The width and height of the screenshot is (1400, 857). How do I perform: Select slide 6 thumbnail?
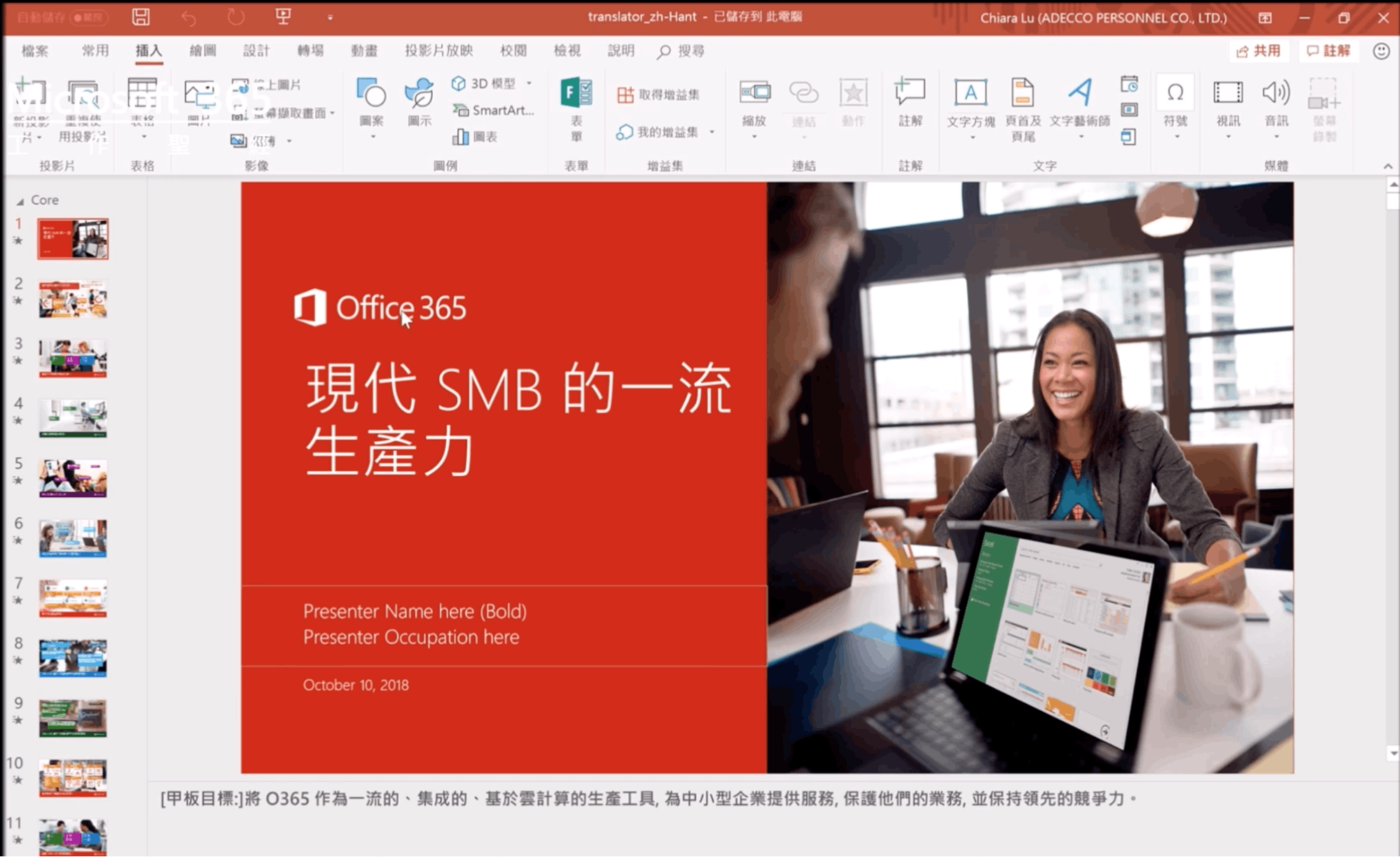coord(73,538)
